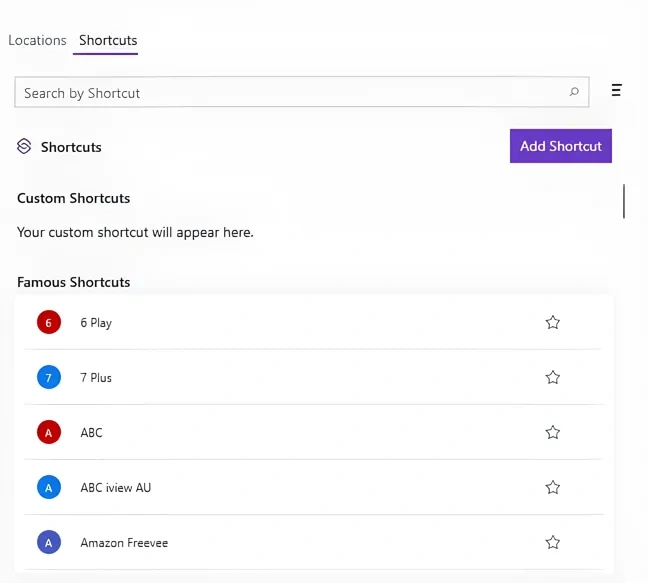Switch to the Locations tab
Viewport: 648px width, 583px height.
pos(37,40)
